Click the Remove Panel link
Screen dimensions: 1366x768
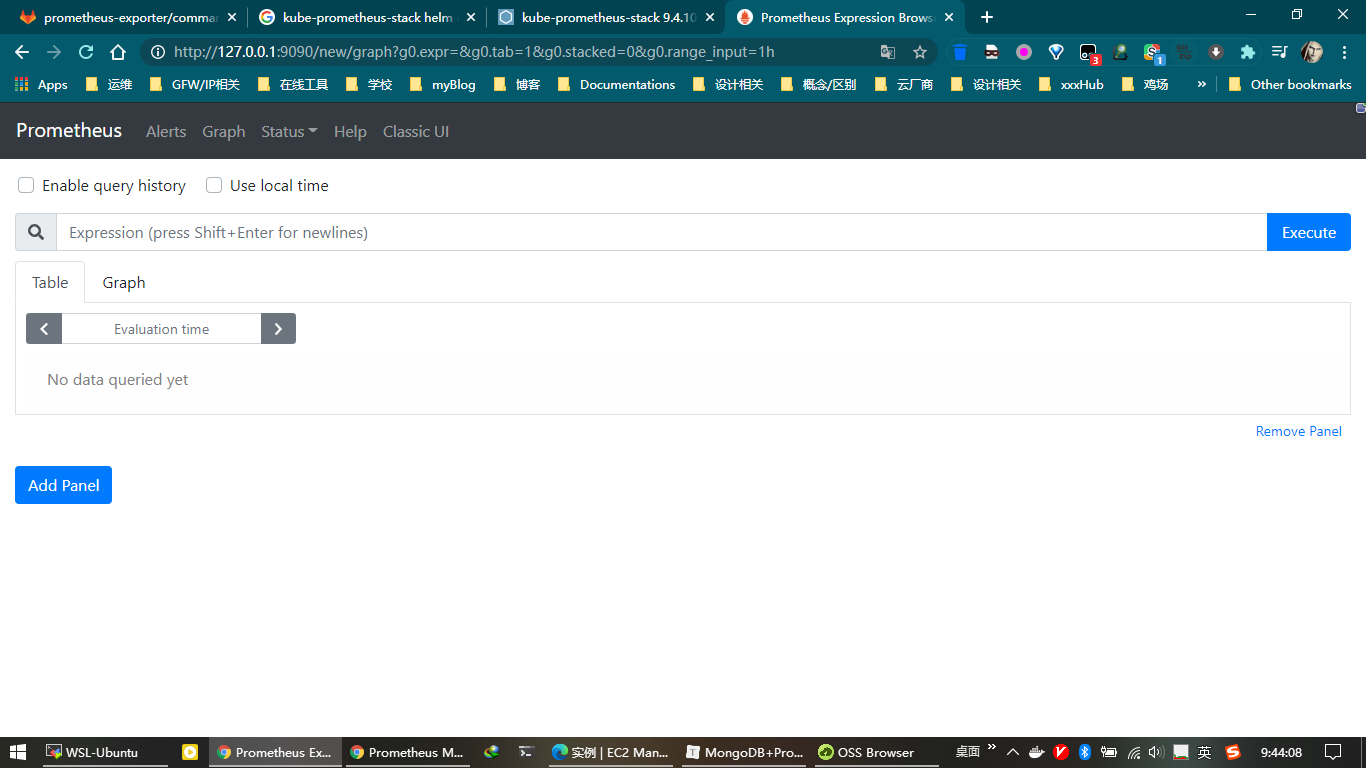pyautogui.click(x=1299, y=431)
